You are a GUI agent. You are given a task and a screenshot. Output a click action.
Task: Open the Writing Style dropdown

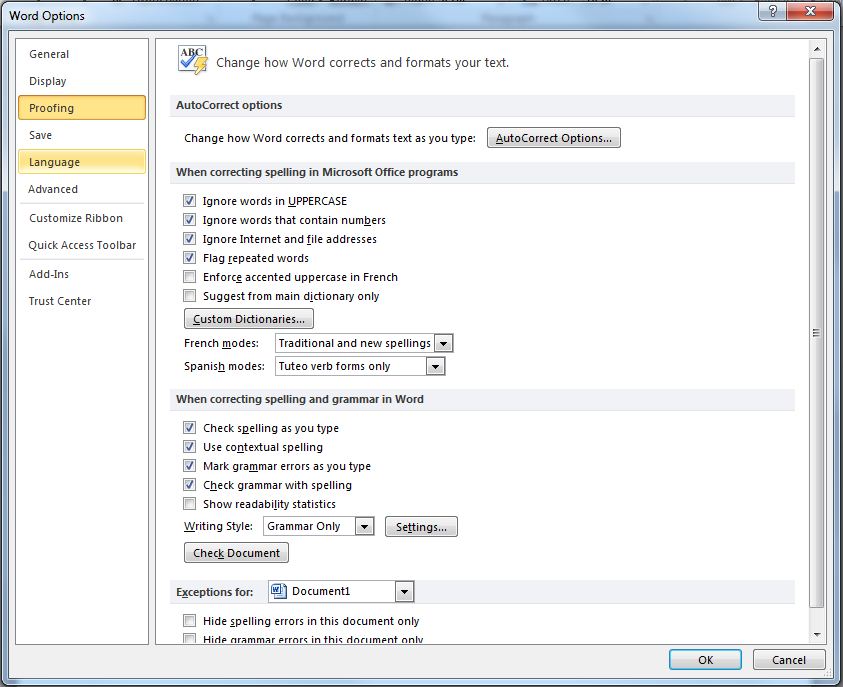(363, 526)
